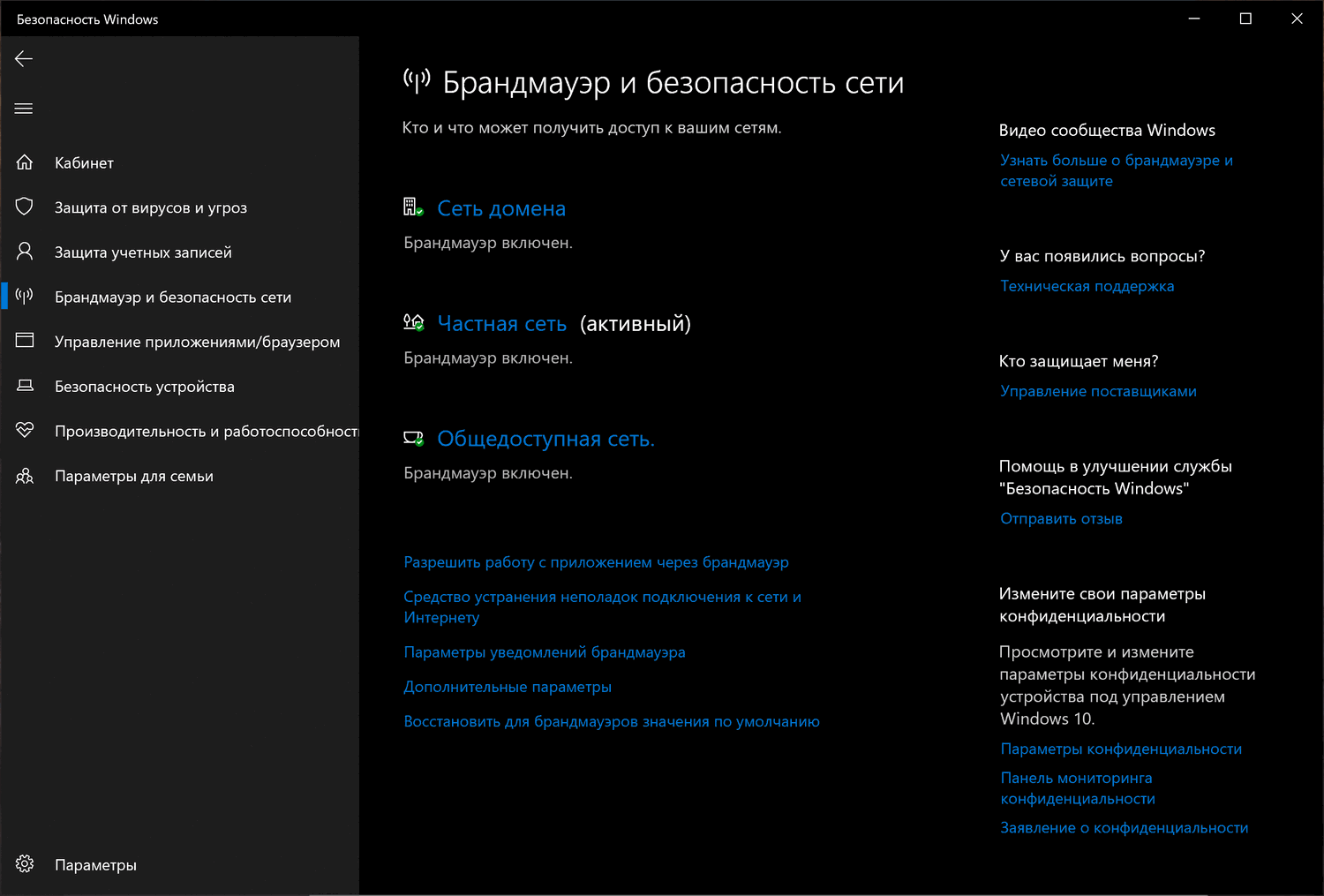Click the person icon for account protection
The height and width of the screenshot is (896, 1324).
point(25,252)
